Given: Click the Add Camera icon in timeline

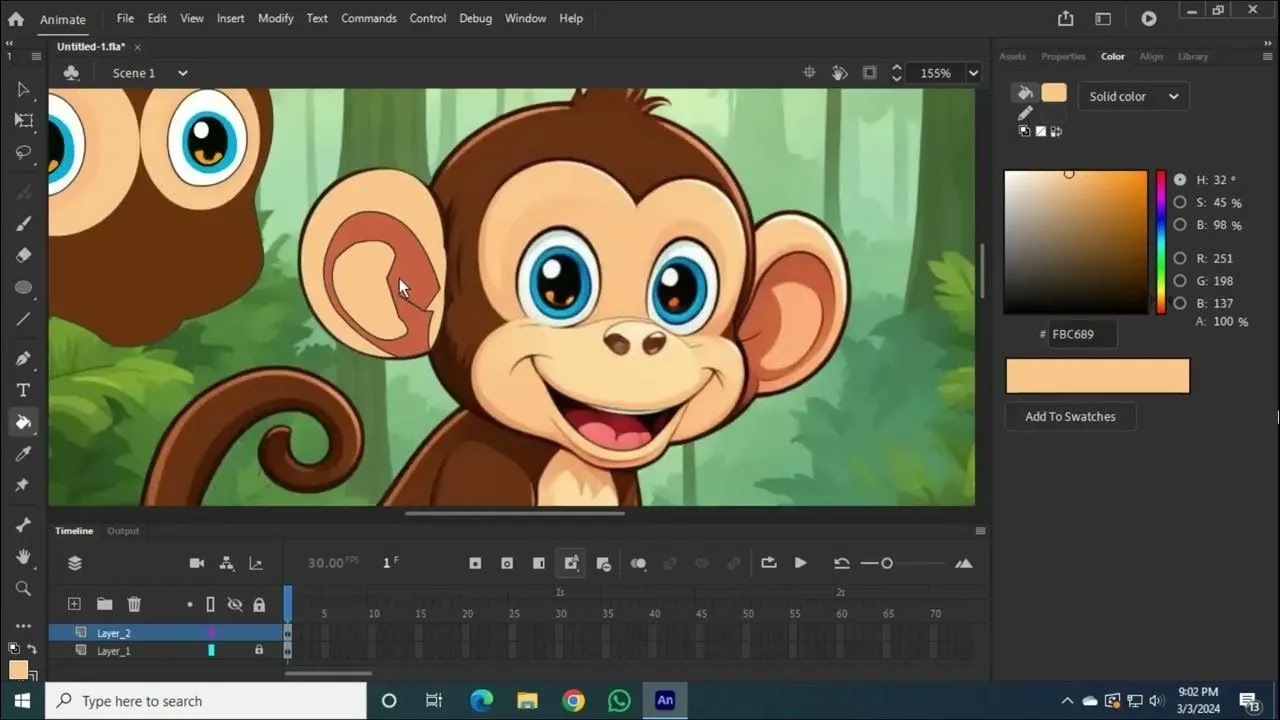Looking at the screenshot, I should coord(197,564).
